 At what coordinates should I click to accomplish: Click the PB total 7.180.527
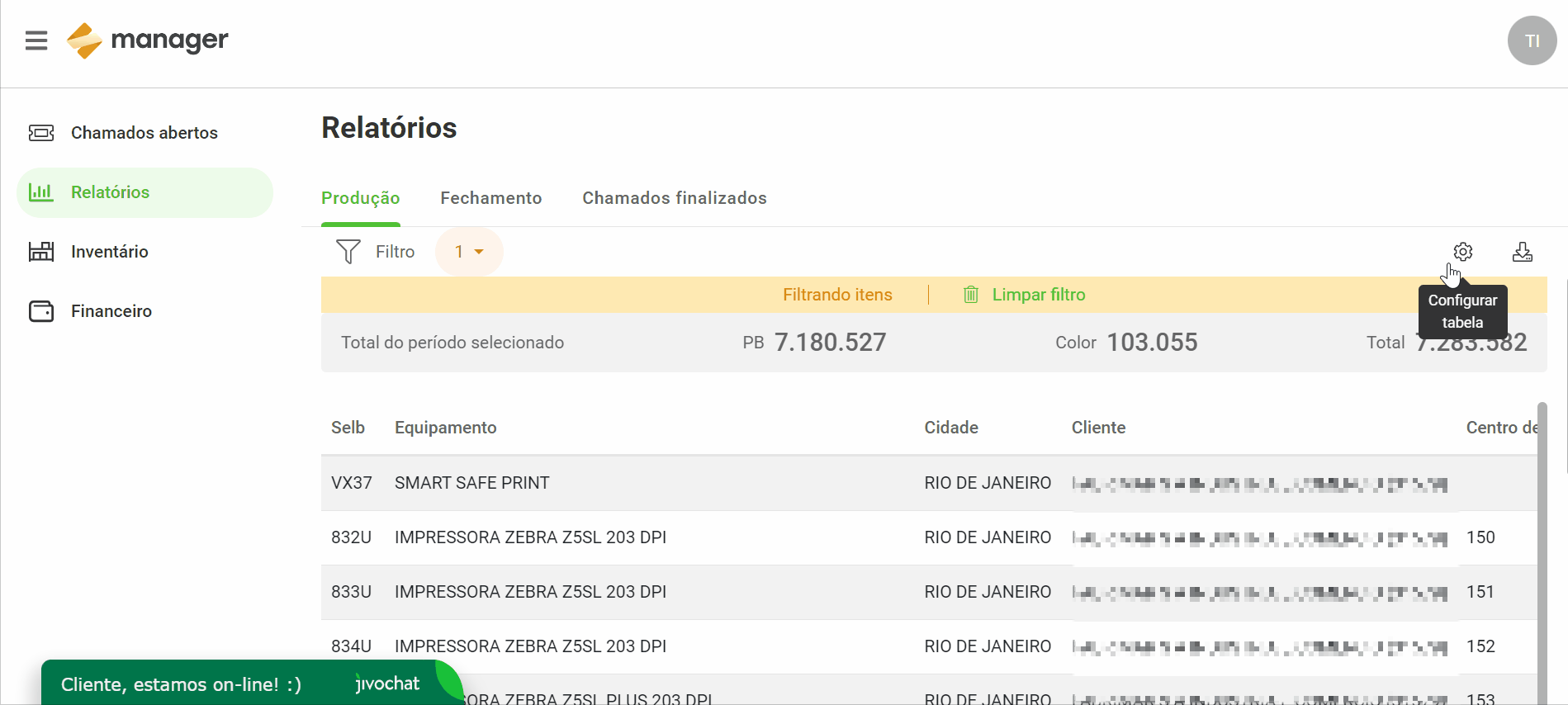point(830,343)
